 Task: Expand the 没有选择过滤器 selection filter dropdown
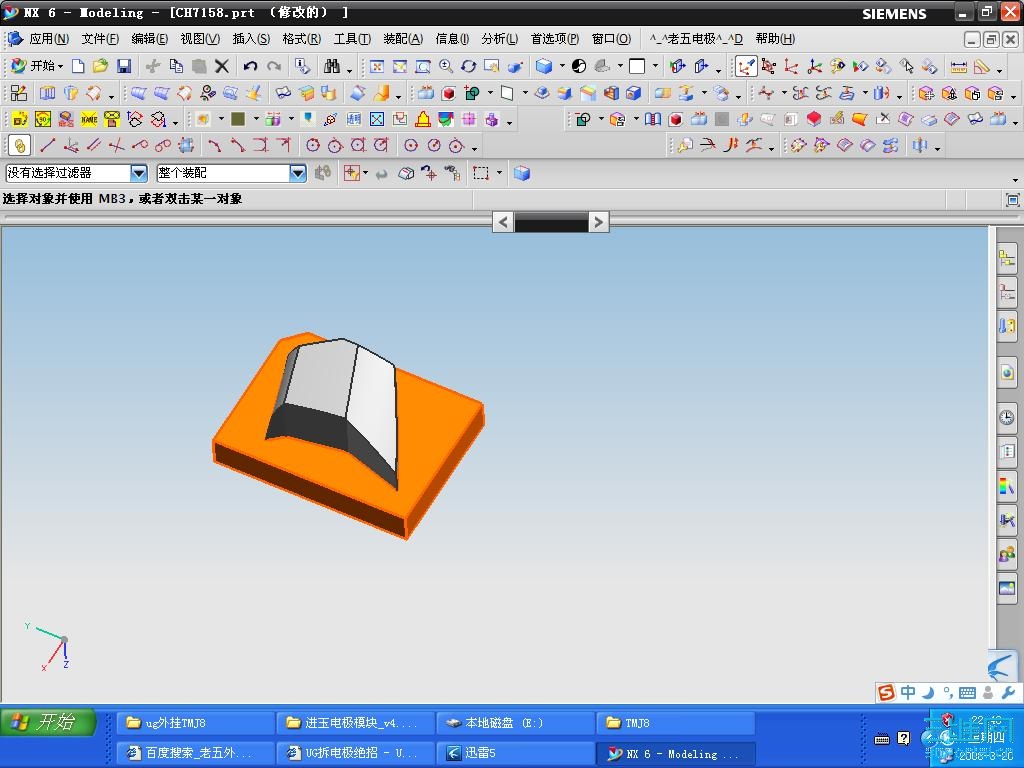pyautogui.click(x=138, y=173)
